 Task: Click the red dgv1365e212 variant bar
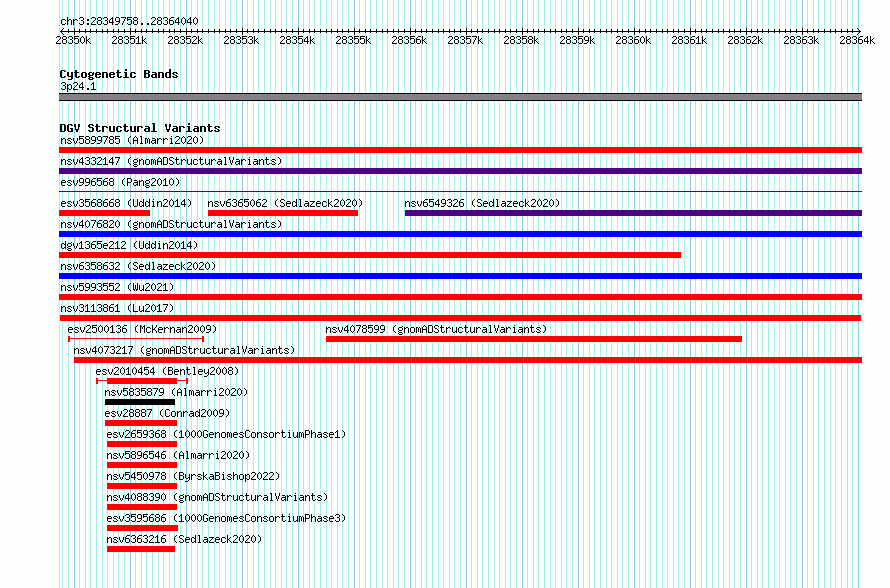click(x=370, y=255)
